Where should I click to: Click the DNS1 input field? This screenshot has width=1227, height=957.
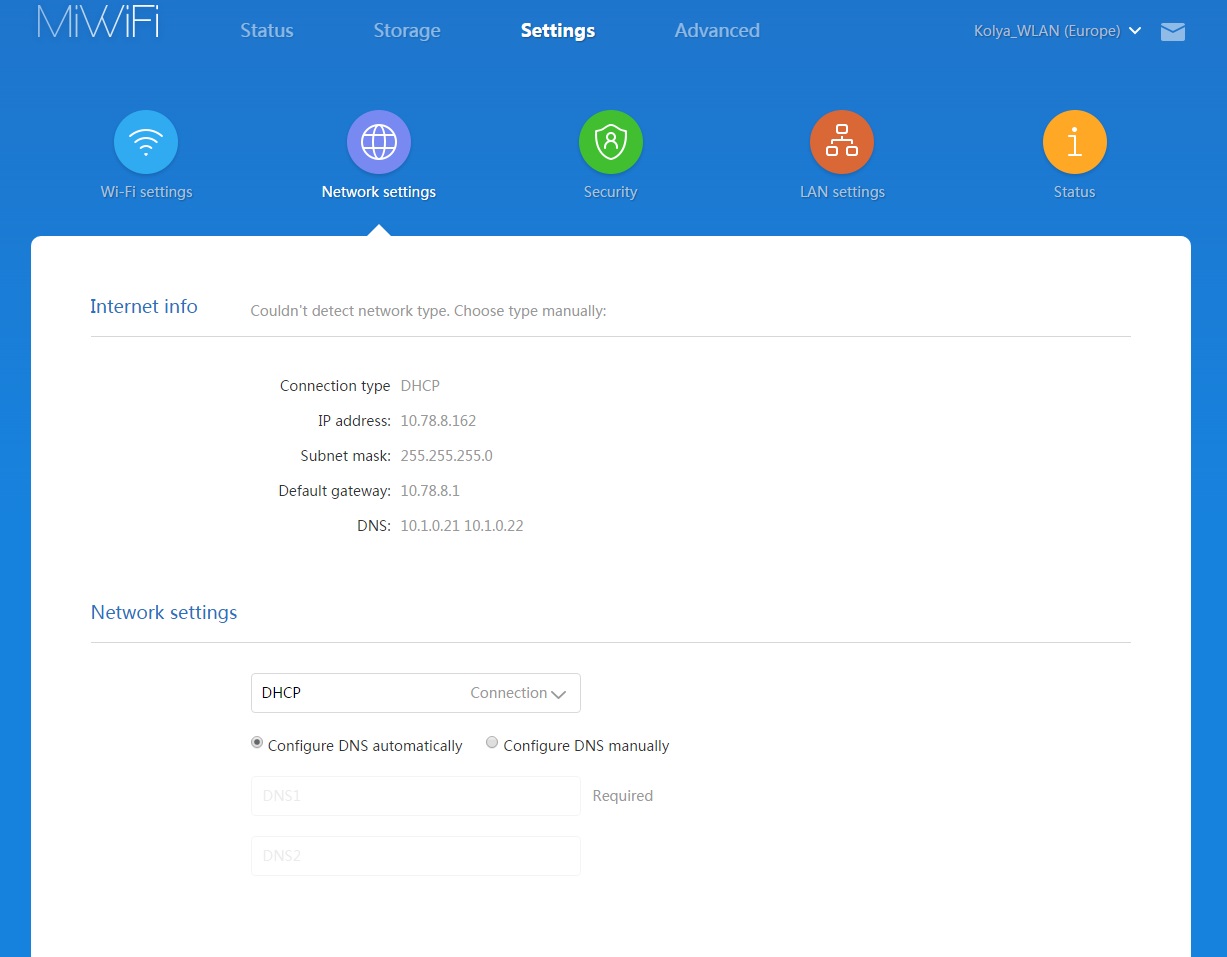pos(415,796)
